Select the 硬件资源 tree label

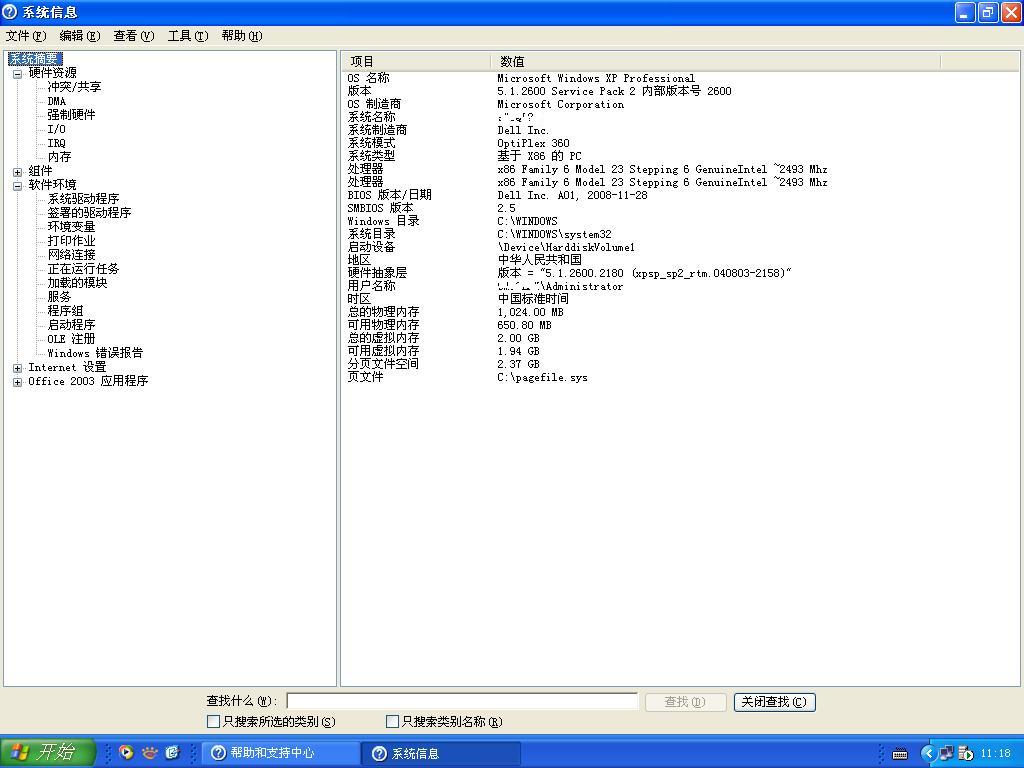(x=52, y=72)
